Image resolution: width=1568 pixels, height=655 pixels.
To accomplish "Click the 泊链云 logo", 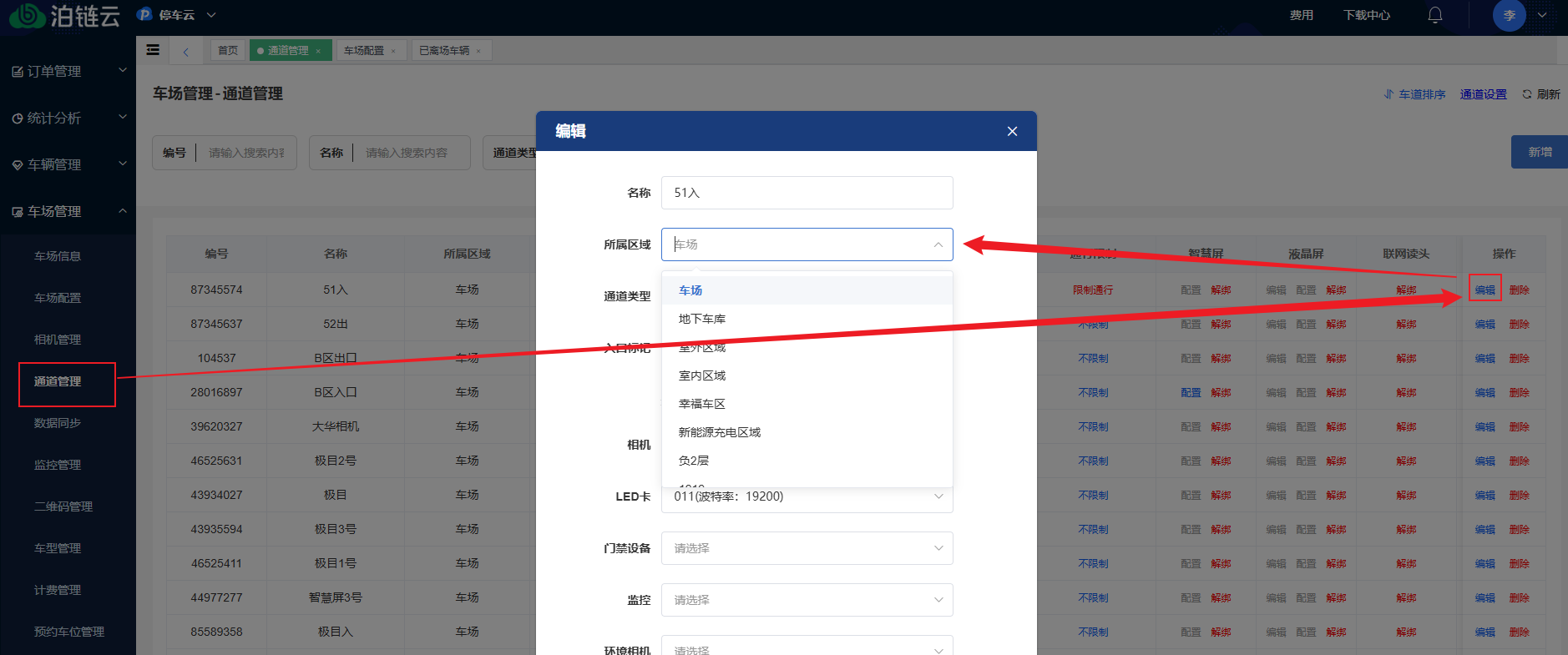I will click(64, 15).
